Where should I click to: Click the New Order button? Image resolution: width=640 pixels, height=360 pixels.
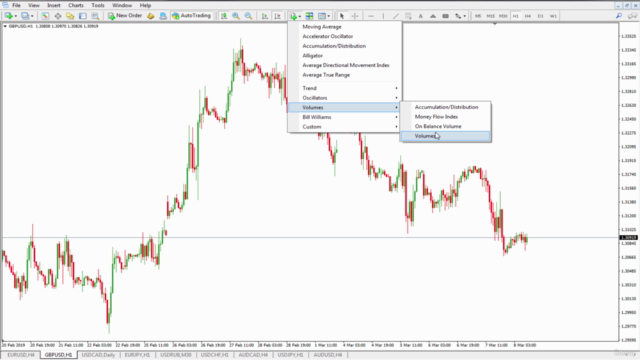125,16
